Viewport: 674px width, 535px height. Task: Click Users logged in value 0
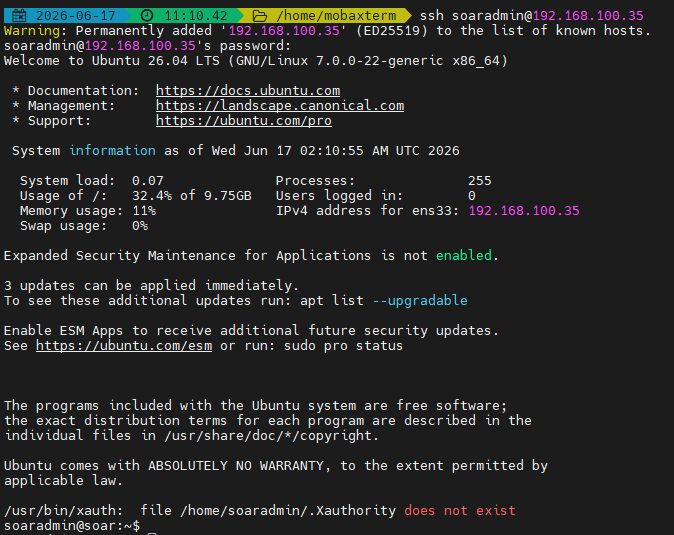pyautogui.click(x=472, y=196)
